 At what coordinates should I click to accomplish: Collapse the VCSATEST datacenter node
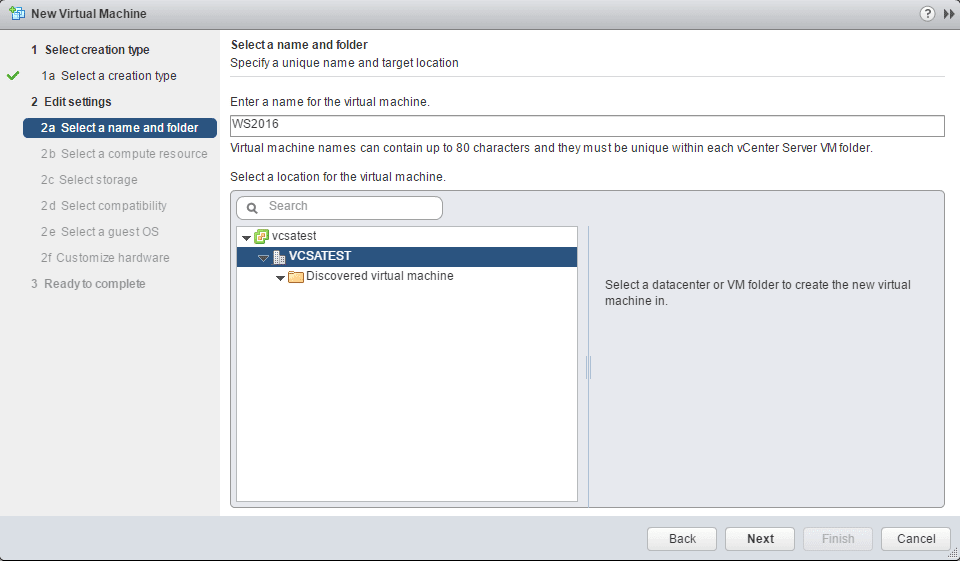point(263,257)
